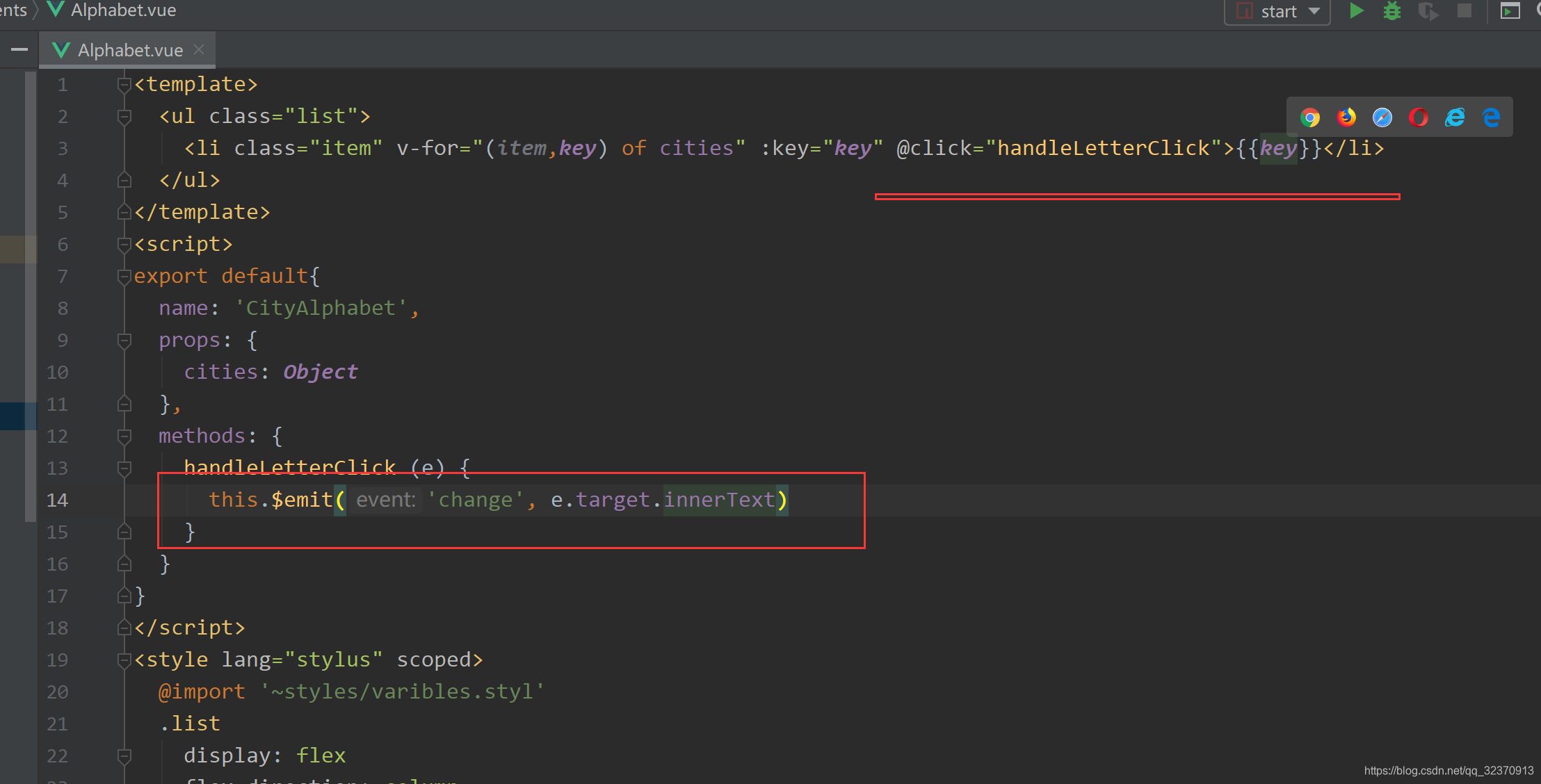The image size is (1541, 784).
Task: Run the 'start' configuration
Action: (x=1356, y=10)
